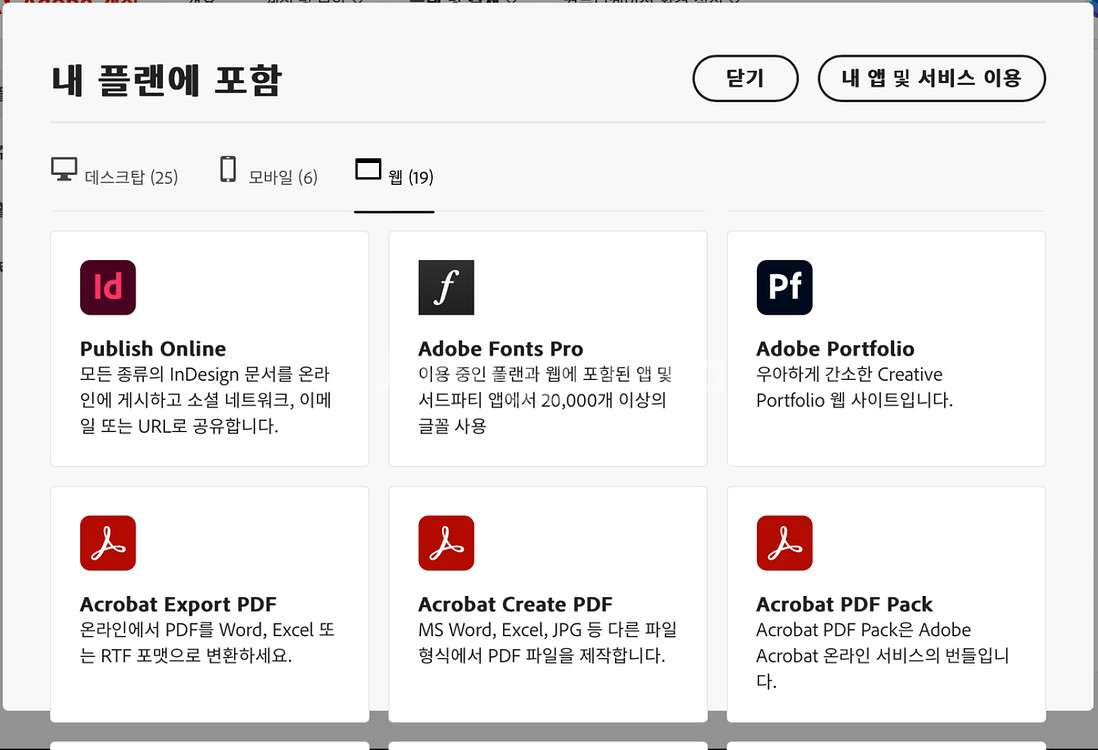1098x750 pixels.
Task: Click the Adobe Portfolio description text
Action: [854, 387]
